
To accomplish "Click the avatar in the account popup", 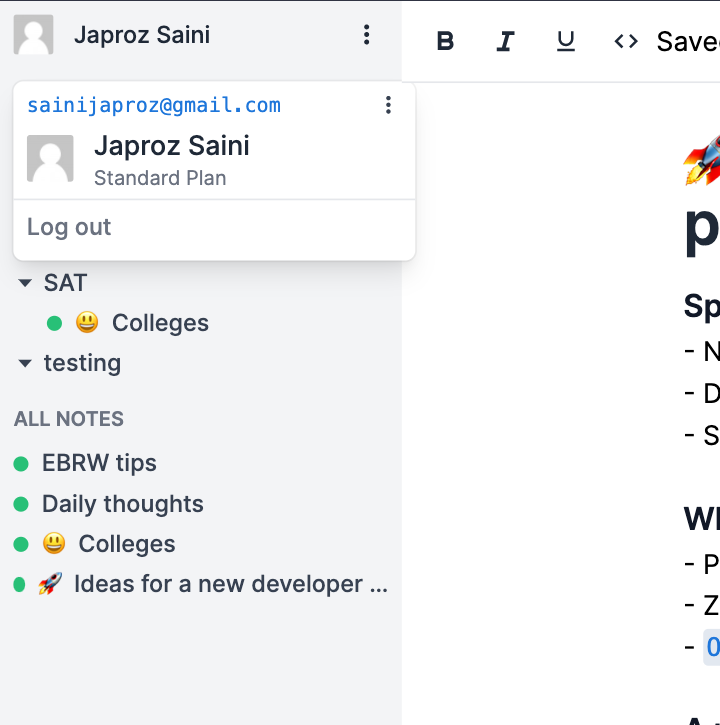I will tap(50, 159).
